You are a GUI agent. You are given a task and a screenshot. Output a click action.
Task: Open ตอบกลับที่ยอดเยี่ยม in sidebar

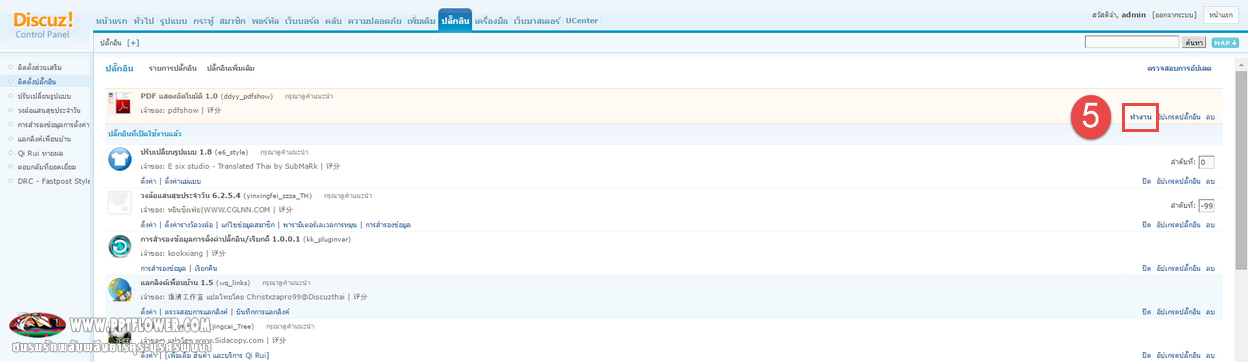(47, 167)
